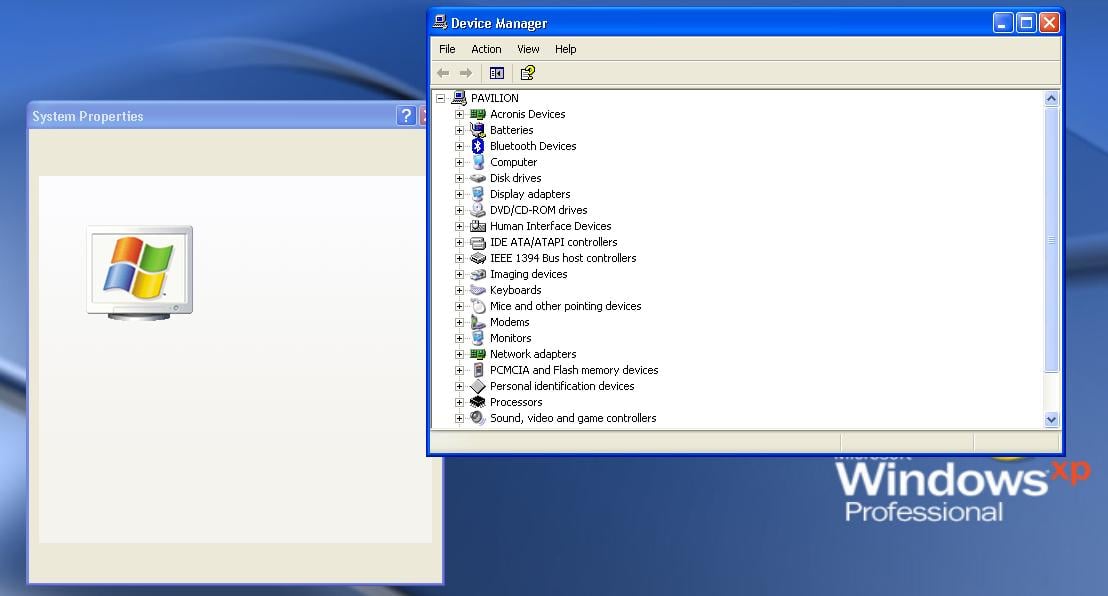This screenshot has height=596, width=1108.
Task: Select the Acronis Devices label
Action: (528, 114)
